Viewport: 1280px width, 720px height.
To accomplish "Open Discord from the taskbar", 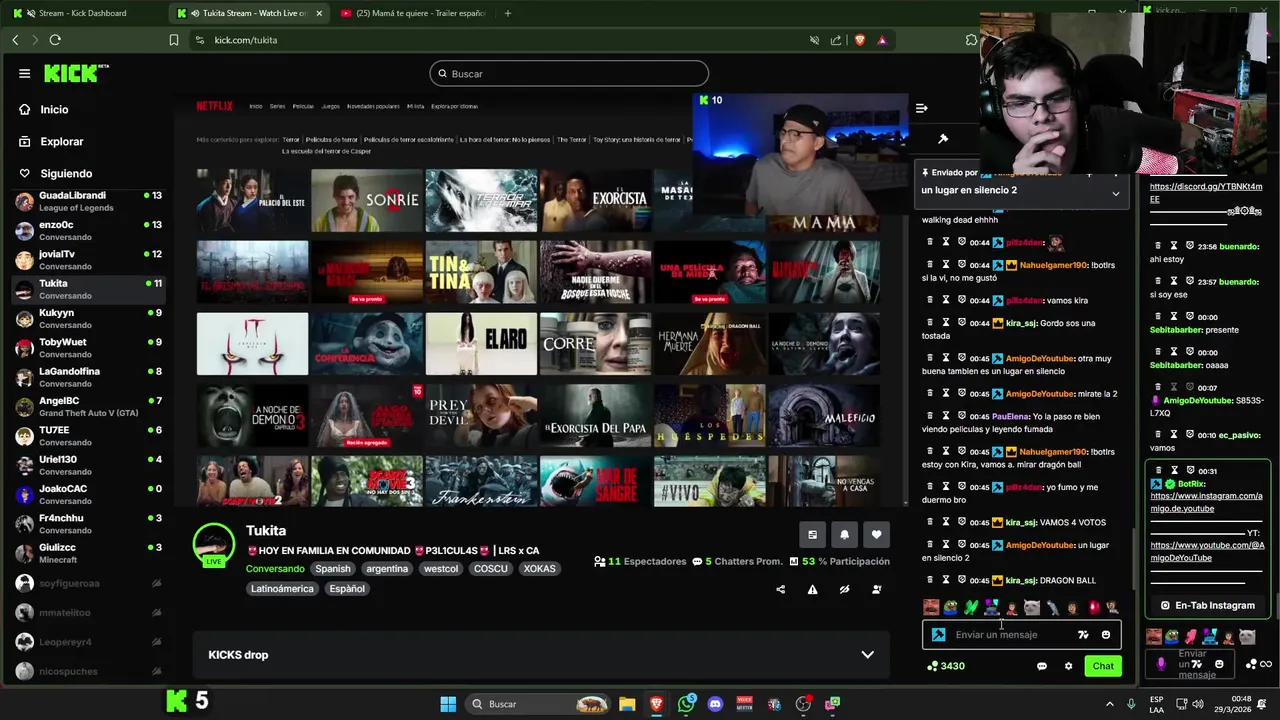I will pyautogui.click(x=715, y=704).
